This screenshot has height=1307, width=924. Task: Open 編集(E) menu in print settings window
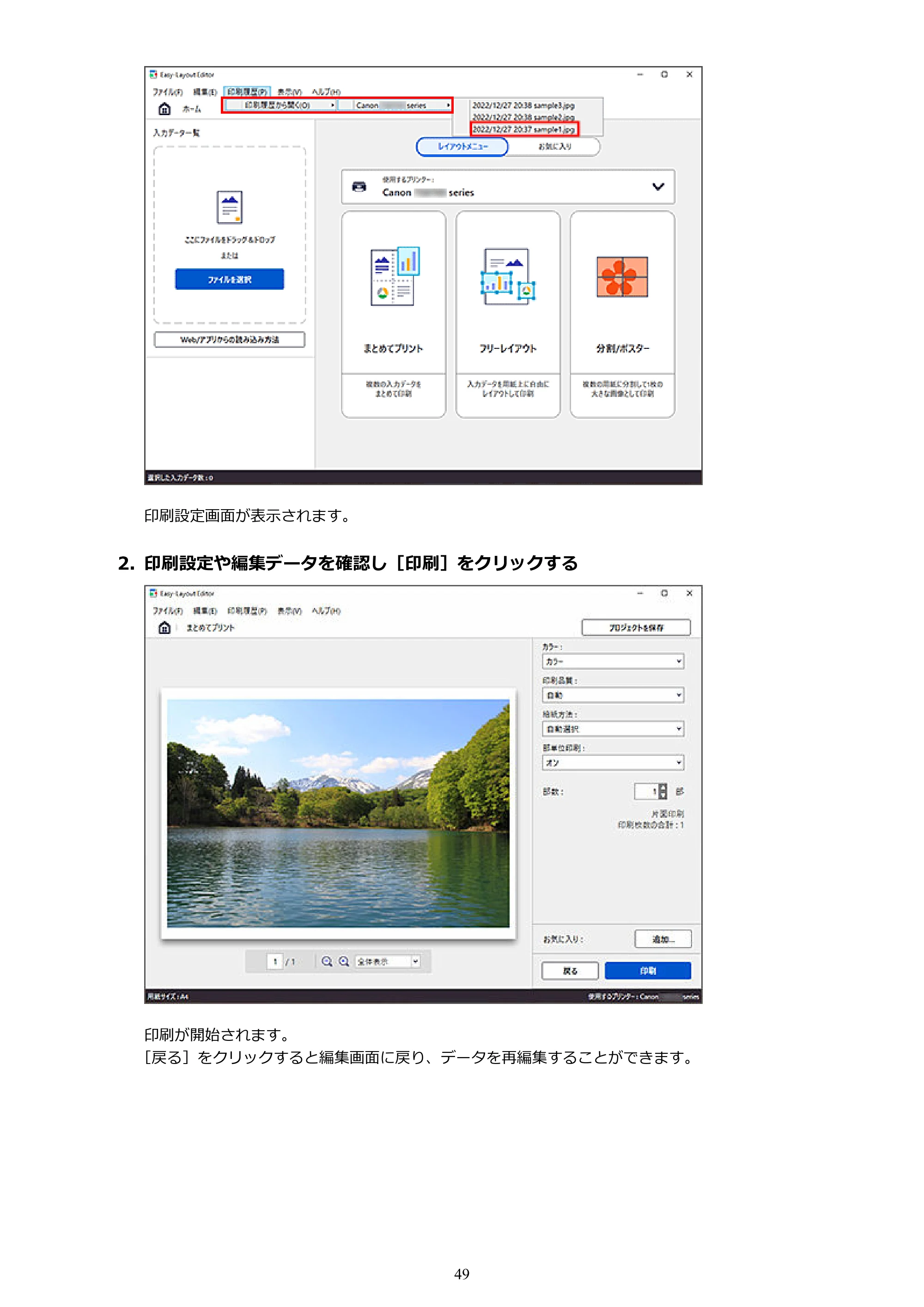[x=205, y=611]
